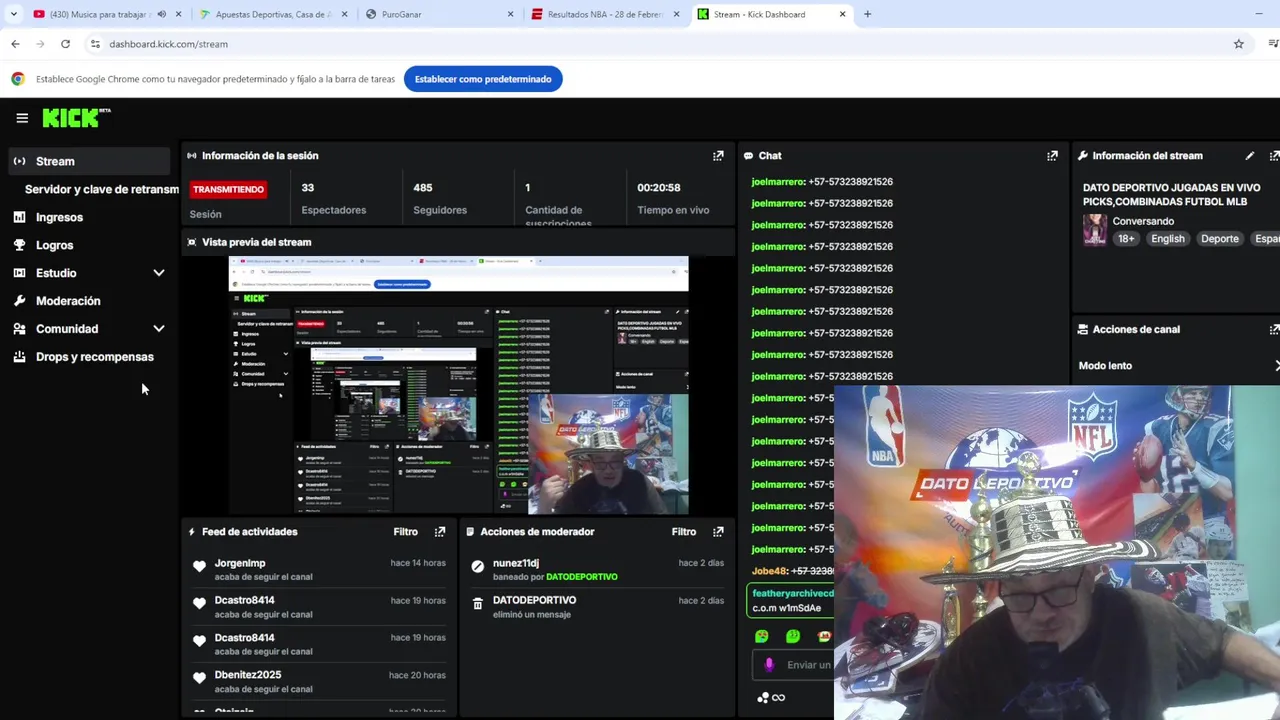Click the English language tag
The height and width of the screenshot is (720, 1280).
[1167, 239]
